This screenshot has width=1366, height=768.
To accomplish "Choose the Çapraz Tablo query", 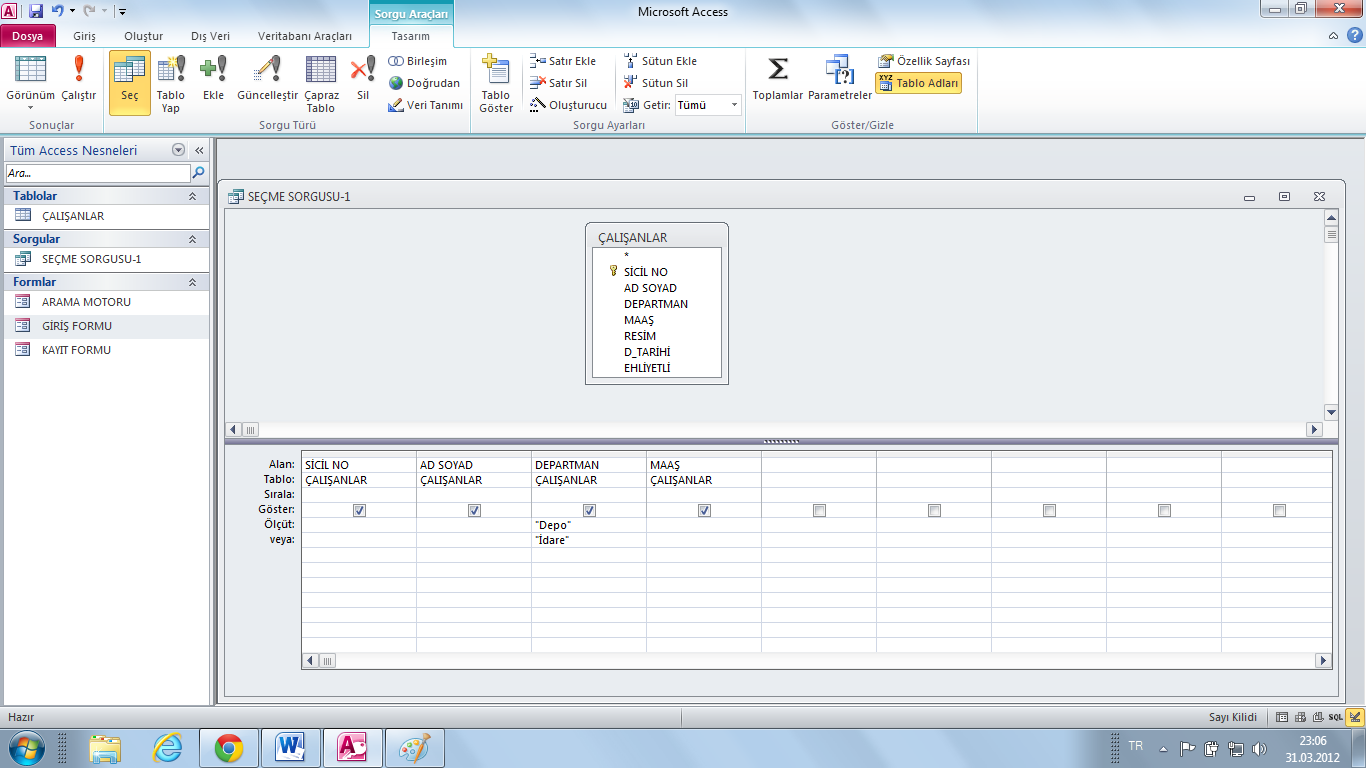I will pos(321,83).
